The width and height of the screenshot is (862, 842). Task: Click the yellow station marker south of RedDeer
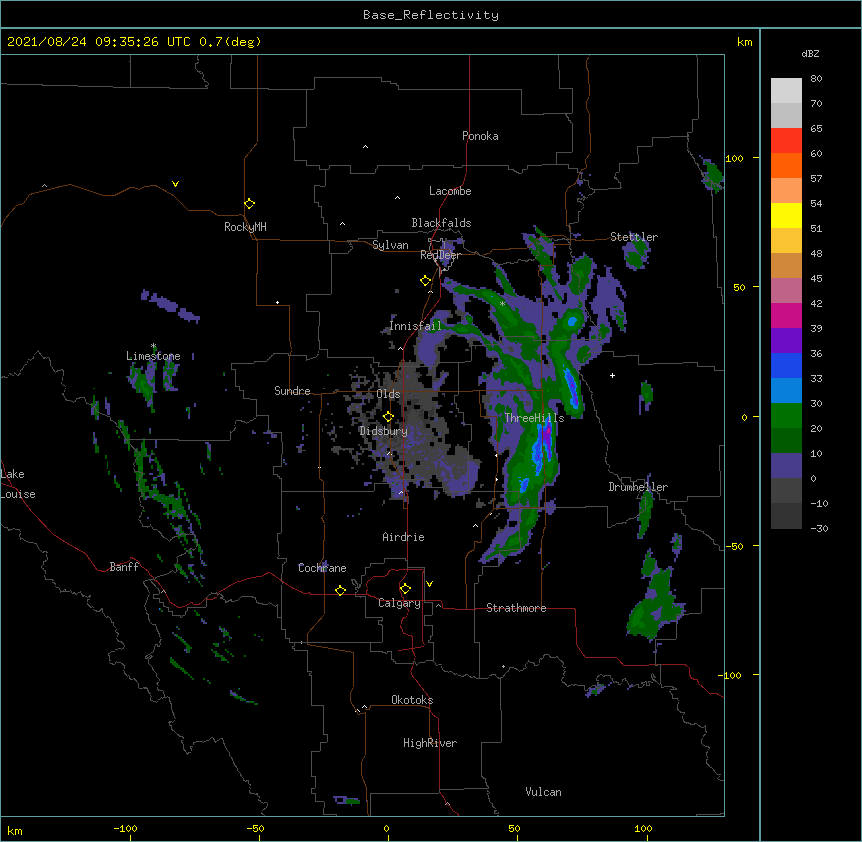click(x=426, y=281)
